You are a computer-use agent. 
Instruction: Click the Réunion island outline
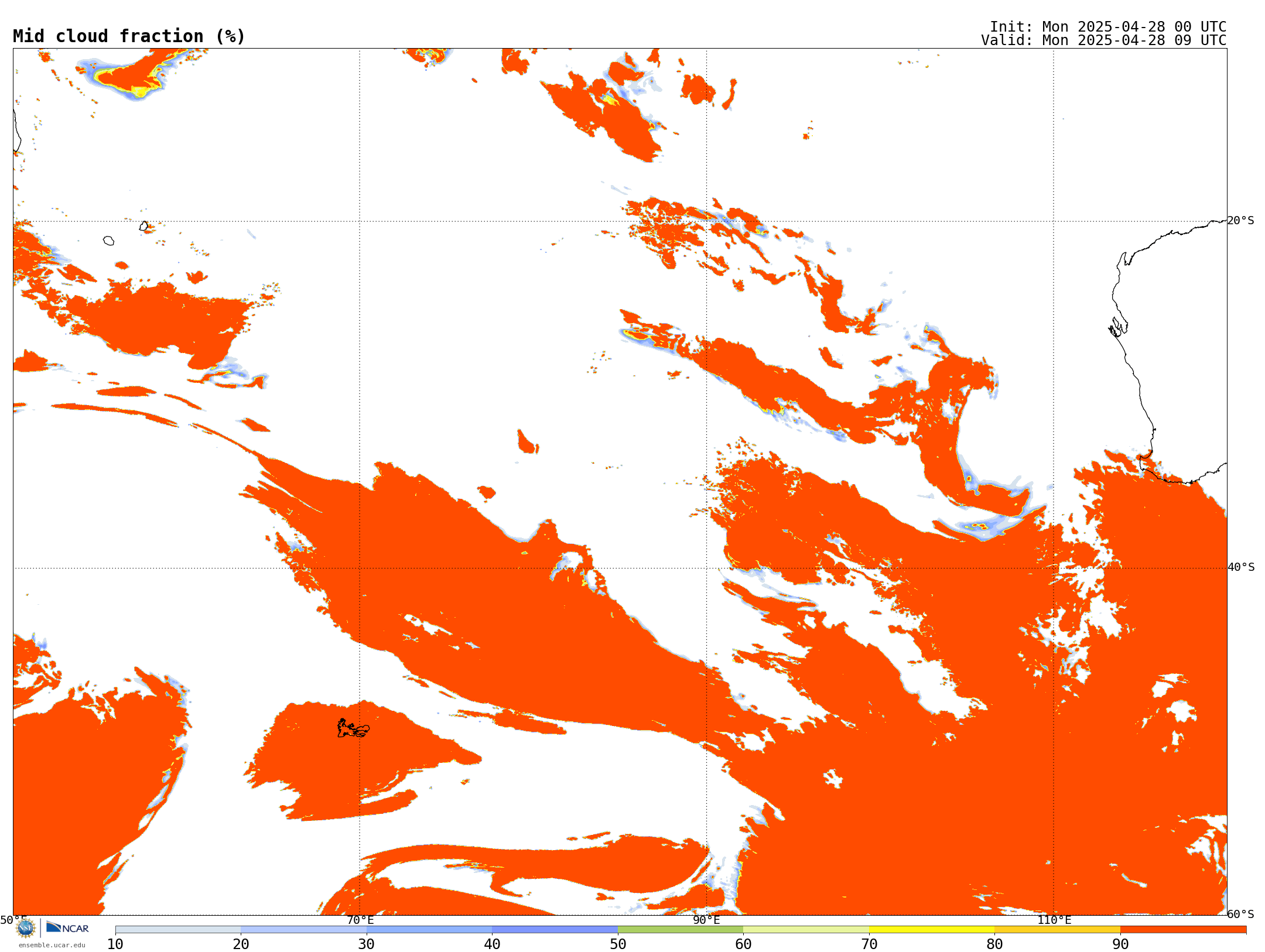pos(109,241)
